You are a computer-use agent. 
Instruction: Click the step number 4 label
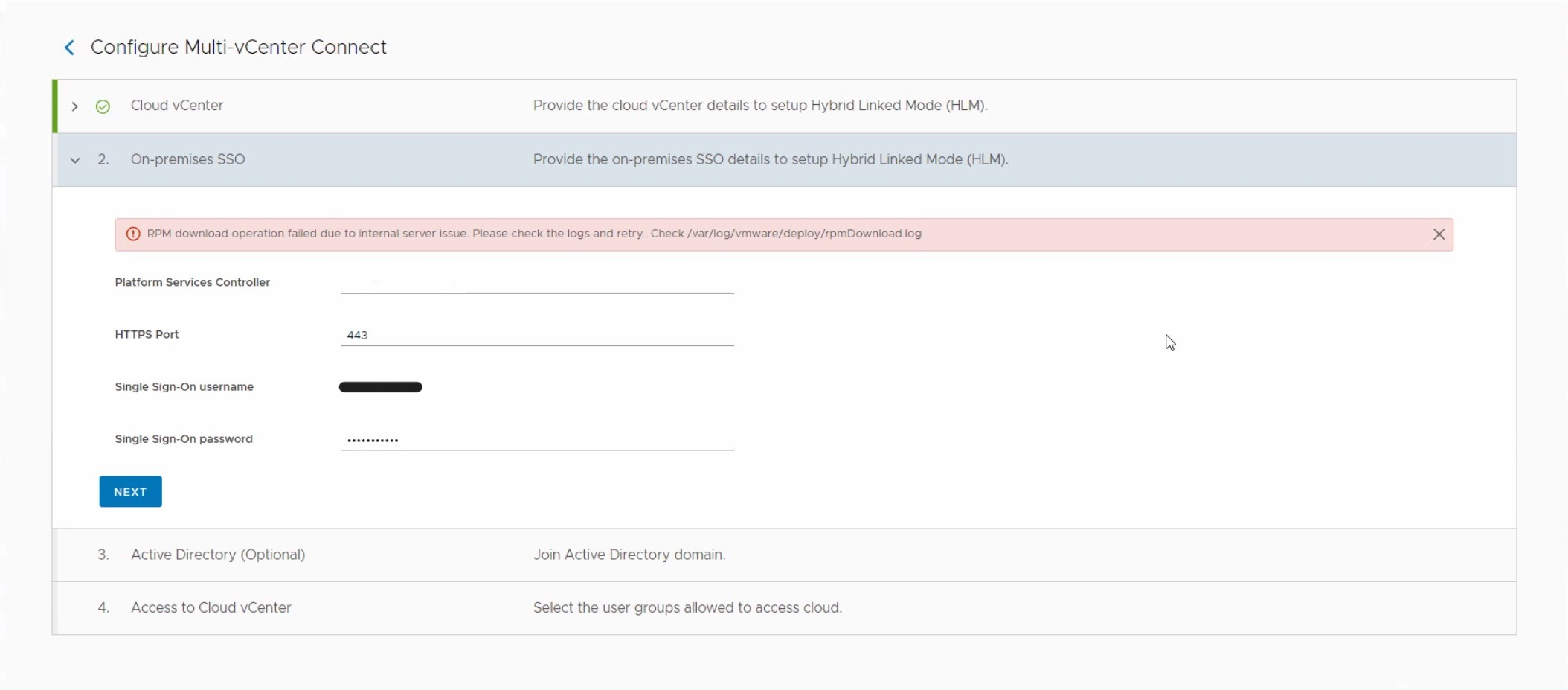pyautogui.click(x=103, y=607)
